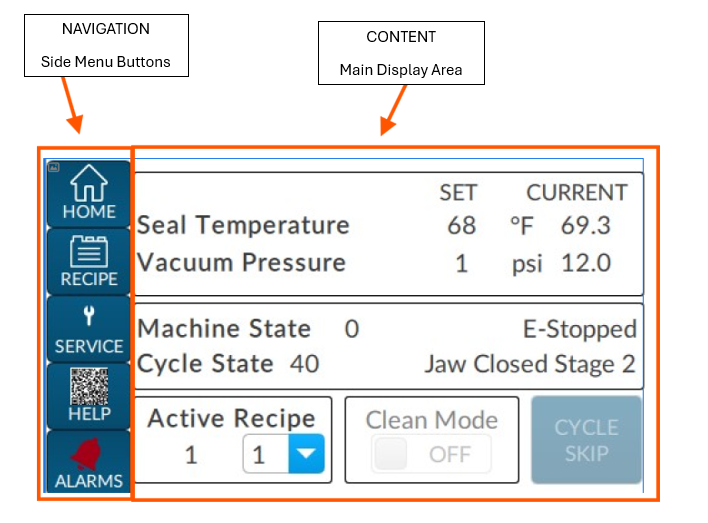The width and height of the screenshot is (708, 523).
Task: Click the Machine State value 0
Action: pyautogui.click(x=352, y=329)
